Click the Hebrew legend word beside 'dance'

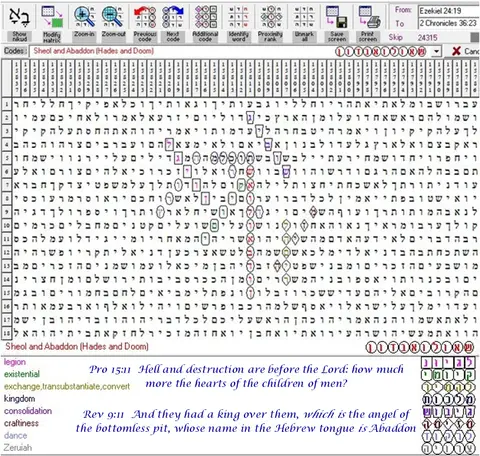(x=448, y=436)
